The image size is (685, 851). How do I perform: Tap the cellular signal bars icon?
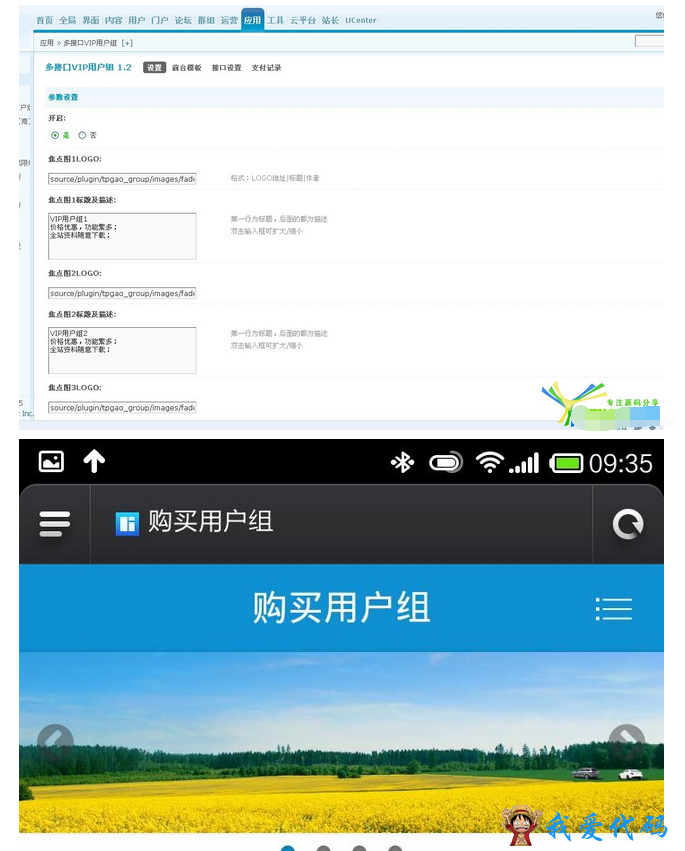[x=524, y=462]
